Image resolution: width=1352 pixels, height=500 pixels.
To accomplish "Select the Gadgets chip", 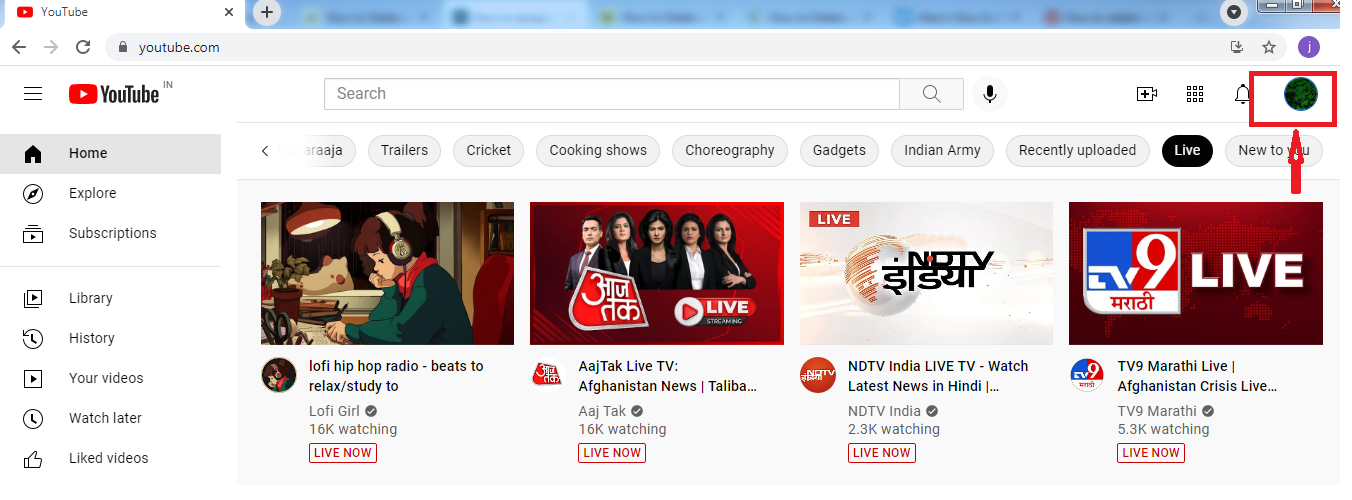I will [x=839, y=151].
